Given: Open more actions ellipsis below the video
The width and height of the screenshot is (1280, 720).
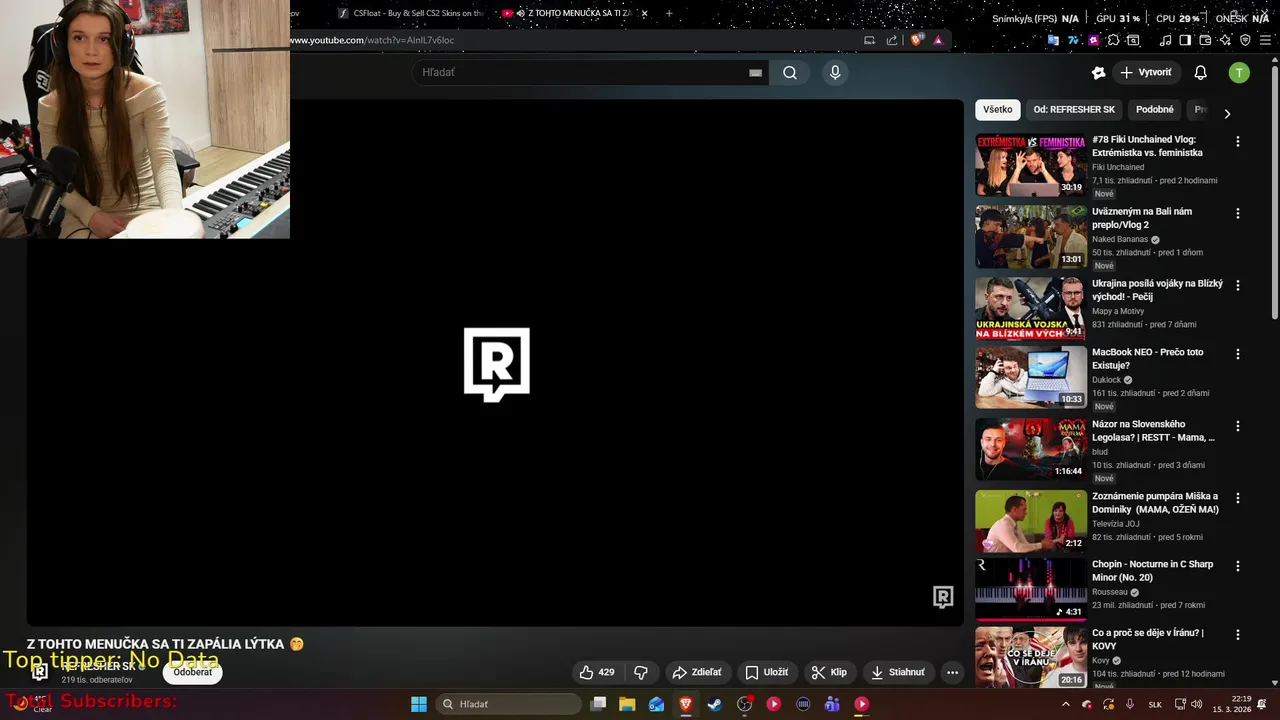Looking at the screenshot, I should (x=952, y=672).
